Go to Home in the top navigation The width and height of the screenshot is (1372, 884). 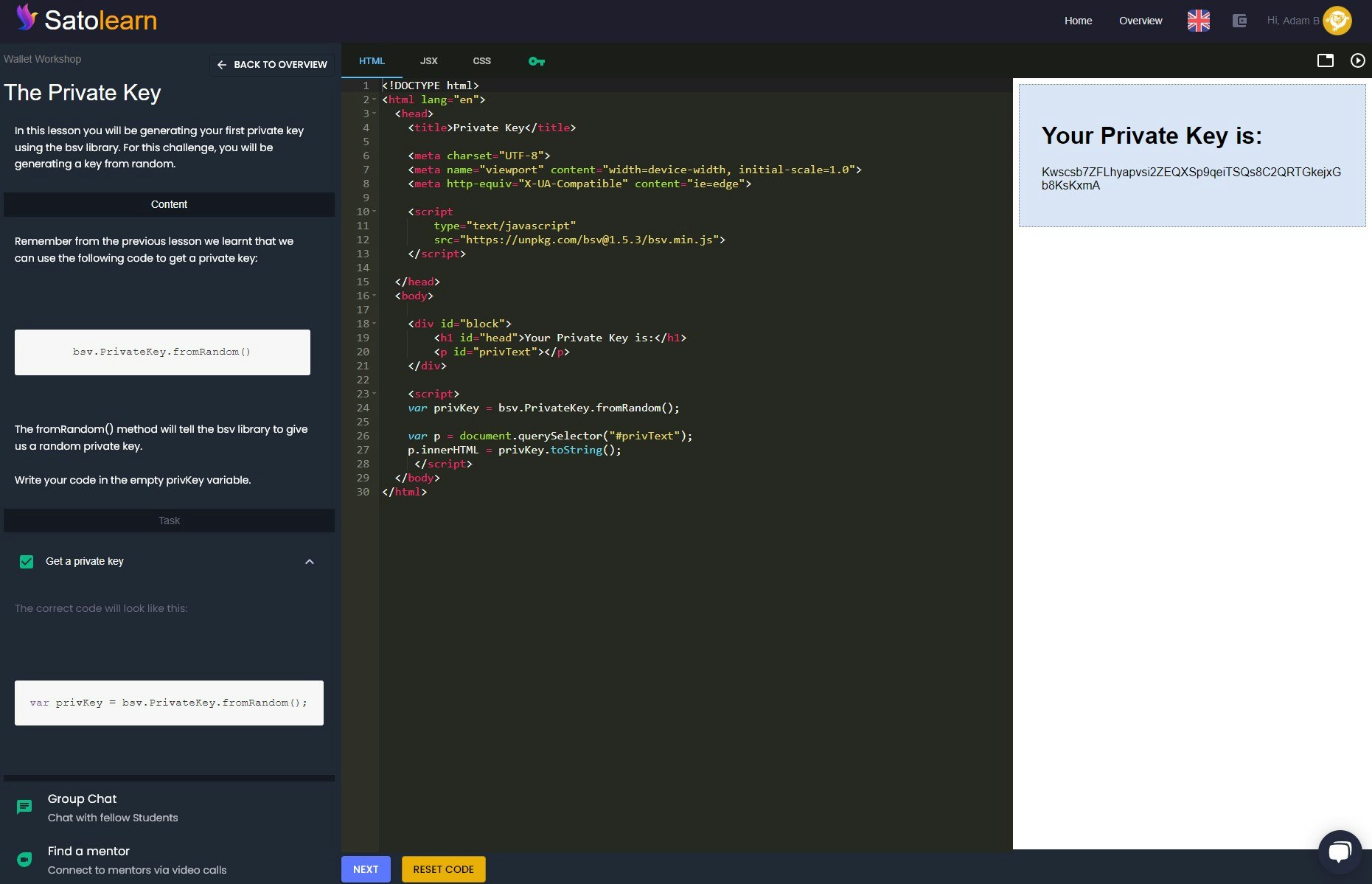click(1078, 21)
